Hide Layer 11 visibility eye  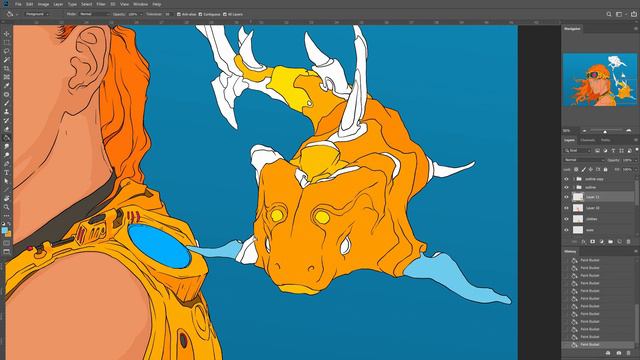click(566, 197)
